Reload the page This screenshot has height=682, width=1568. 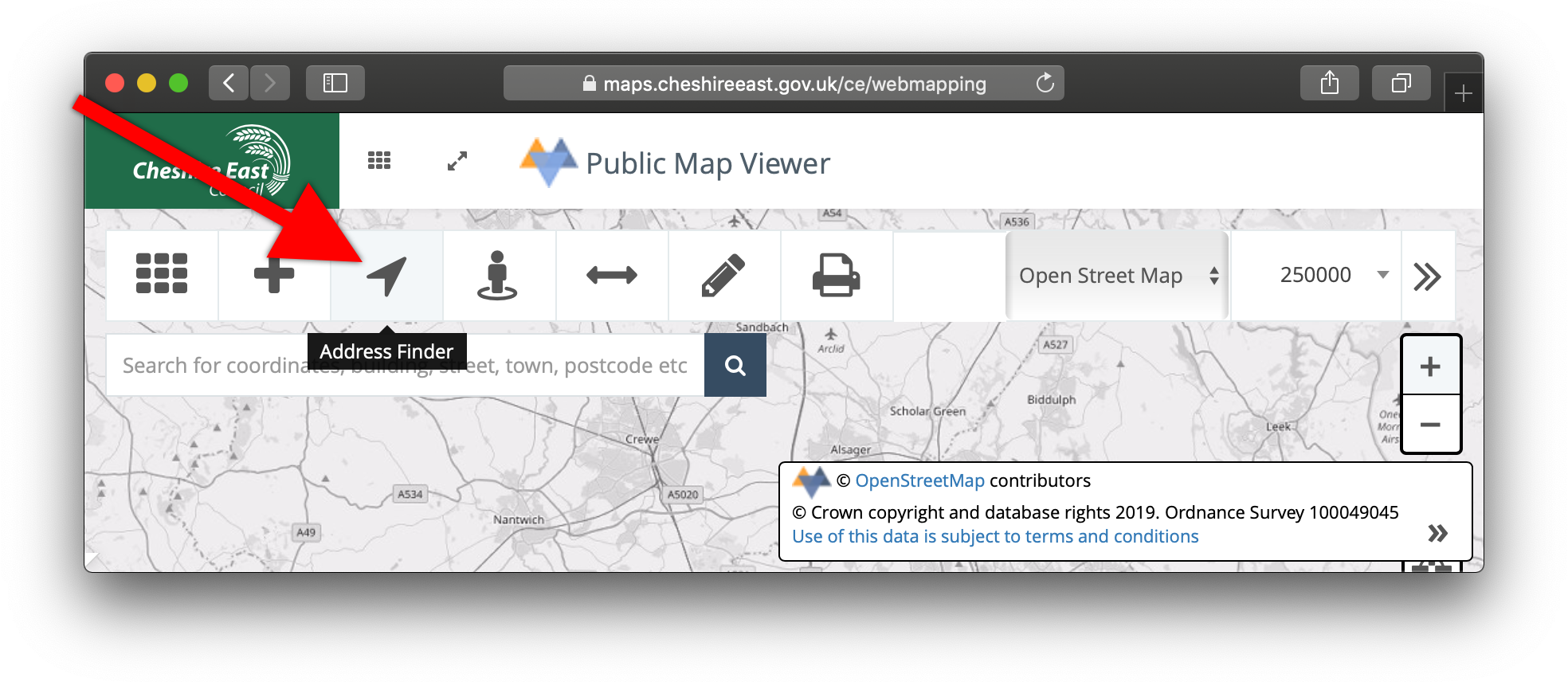pyautogui.click(x=1045, y=83)
